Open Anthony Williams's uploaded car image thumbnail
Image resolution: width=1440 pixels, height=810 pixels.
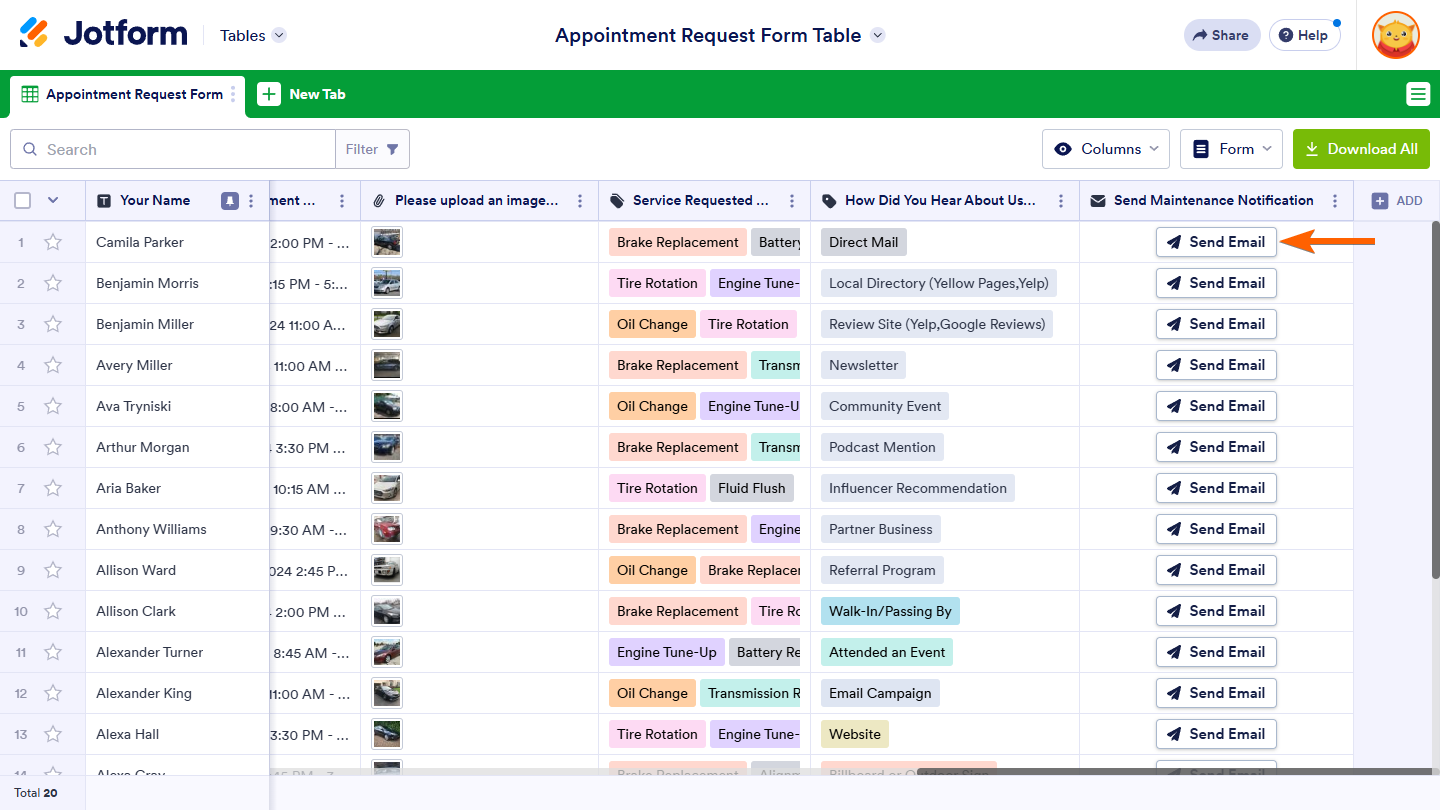[387, 529]
